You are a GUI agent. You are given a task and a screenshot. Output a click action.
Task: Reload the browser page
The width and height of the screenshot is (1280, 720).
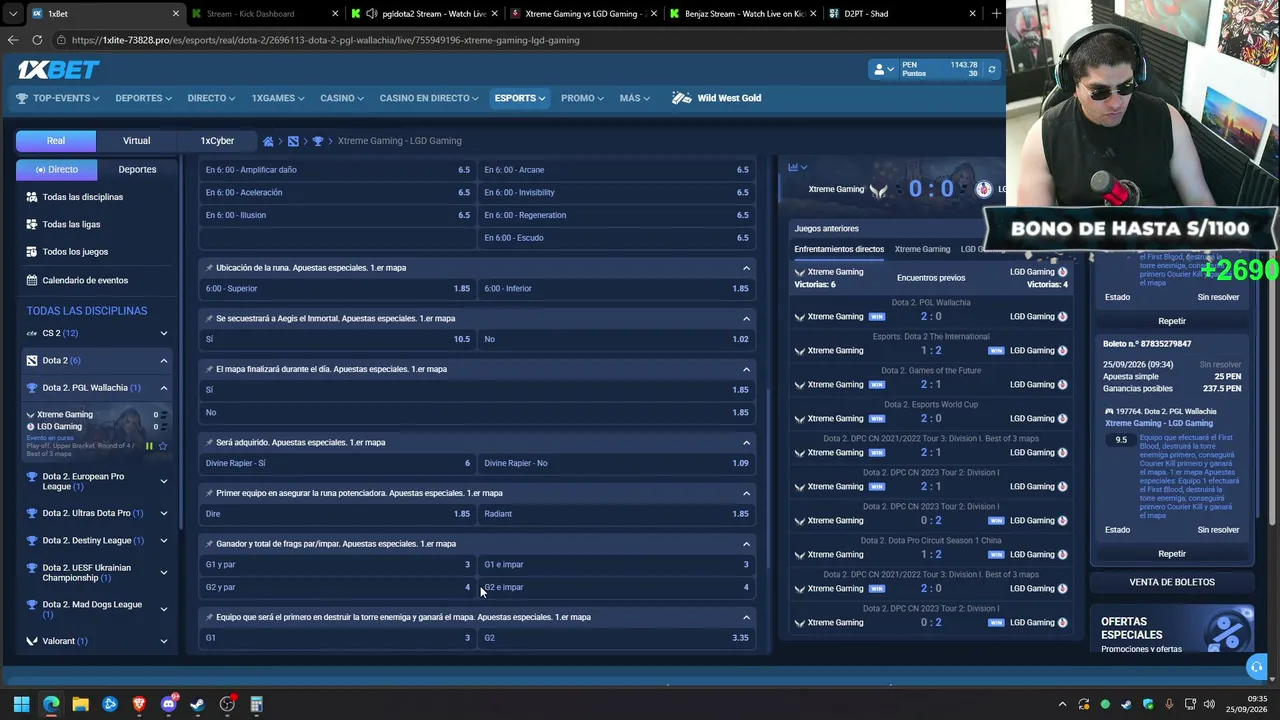[37, 40]
